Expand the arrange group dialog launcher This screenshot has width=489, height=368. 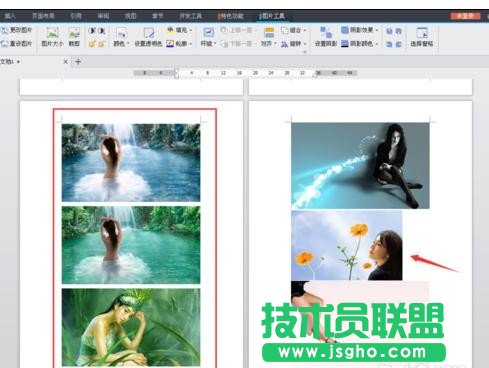pyautogui.click(x=305, y=52)
